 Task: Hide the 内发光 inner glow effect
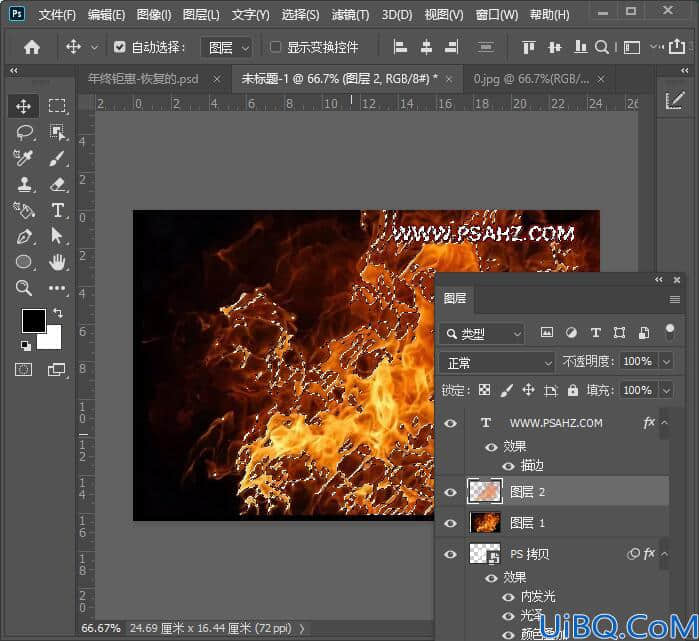(508, 597)
